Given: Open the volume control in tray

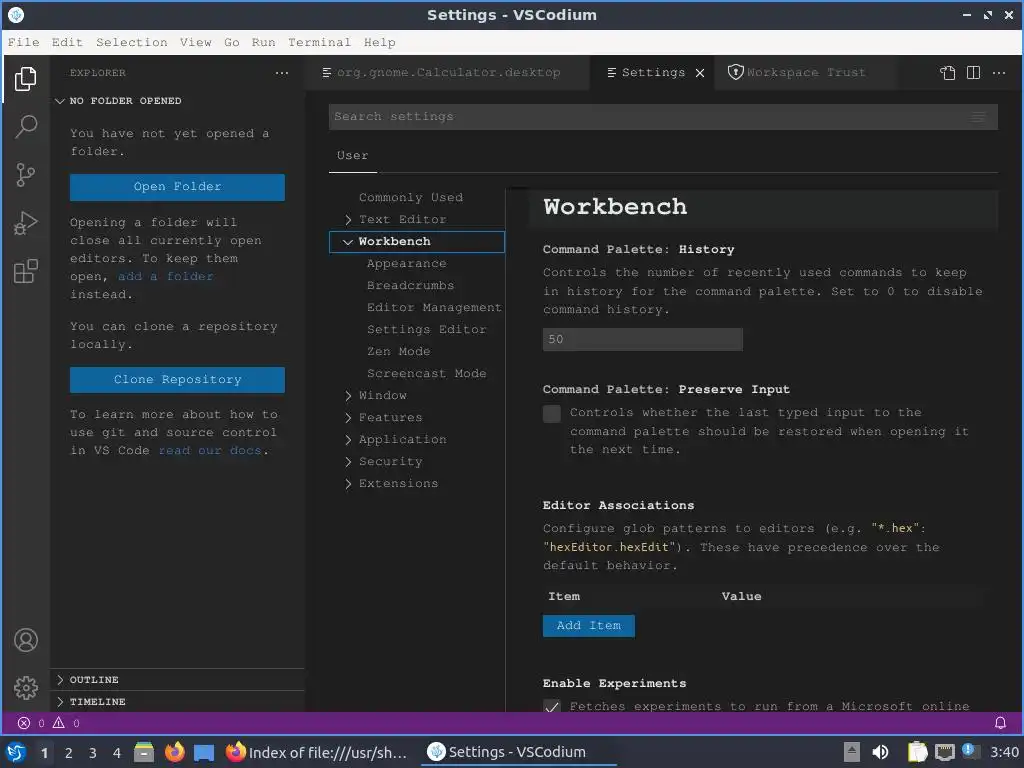Looking at the screenshot, I should [880, 752].
